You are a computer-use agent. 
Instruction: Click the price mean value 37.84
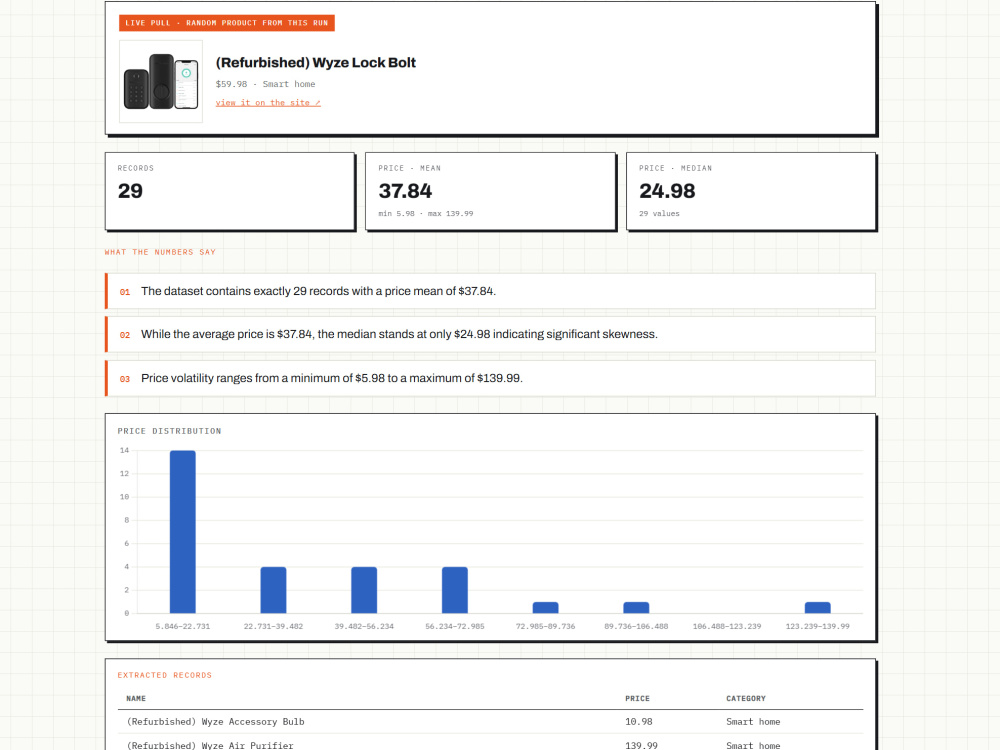pos(405,191)
